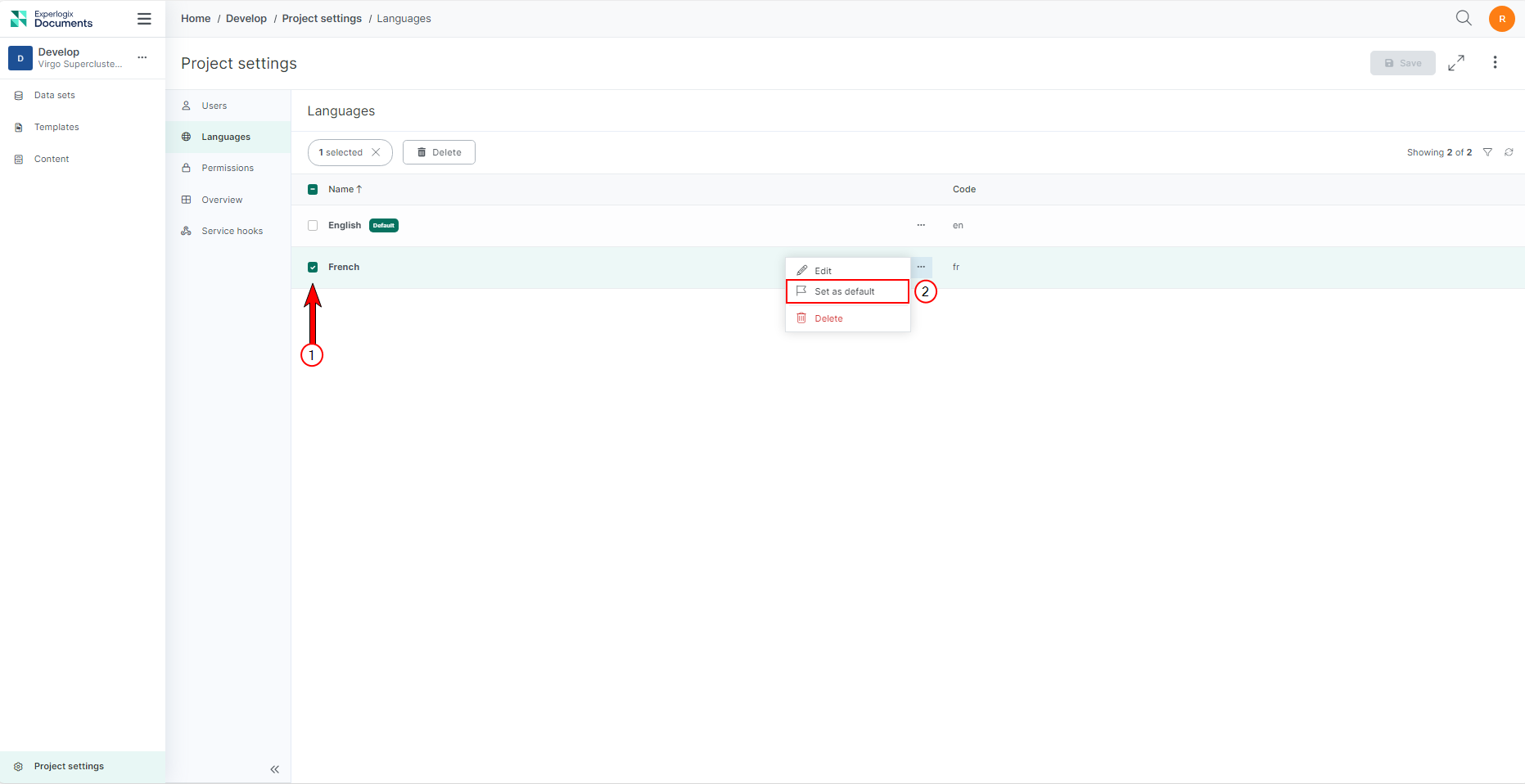Open Service hooks settings page
This screenshot has height=784, width=1525.
coord(232,232)
